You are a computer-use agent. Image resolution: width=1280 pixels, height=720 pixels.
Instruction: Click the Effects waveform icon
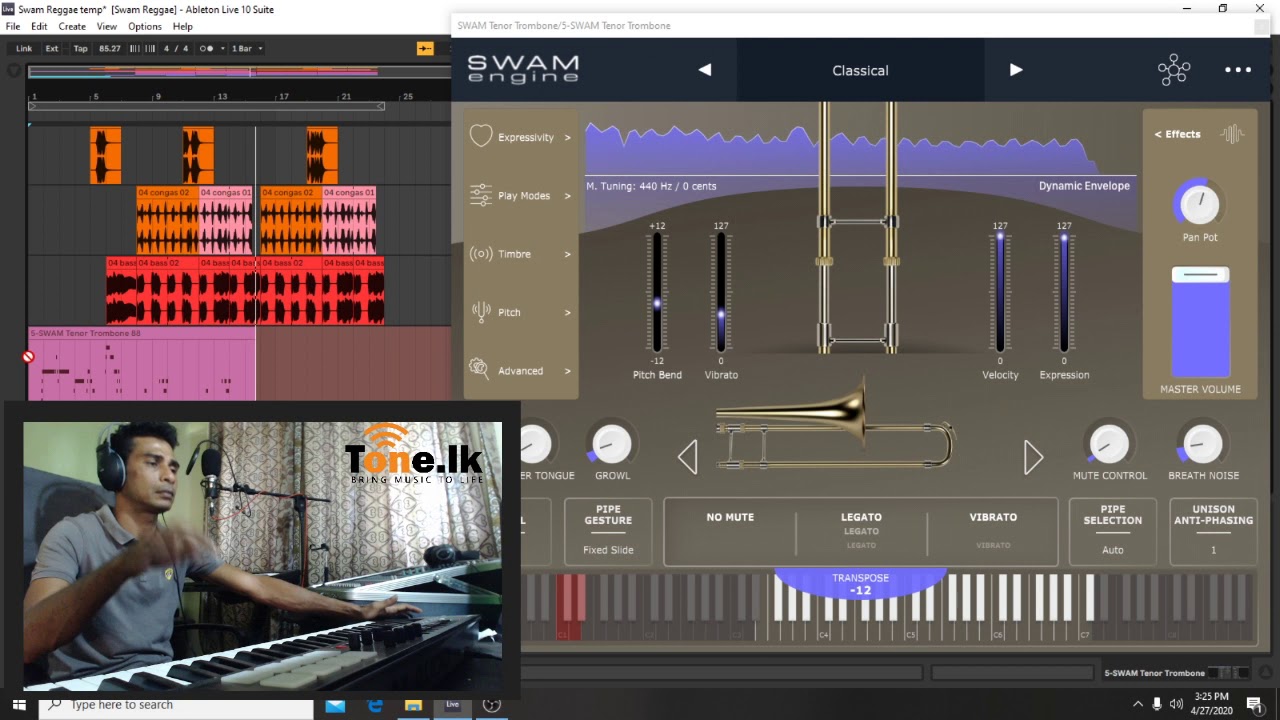tap(1232, 134)
